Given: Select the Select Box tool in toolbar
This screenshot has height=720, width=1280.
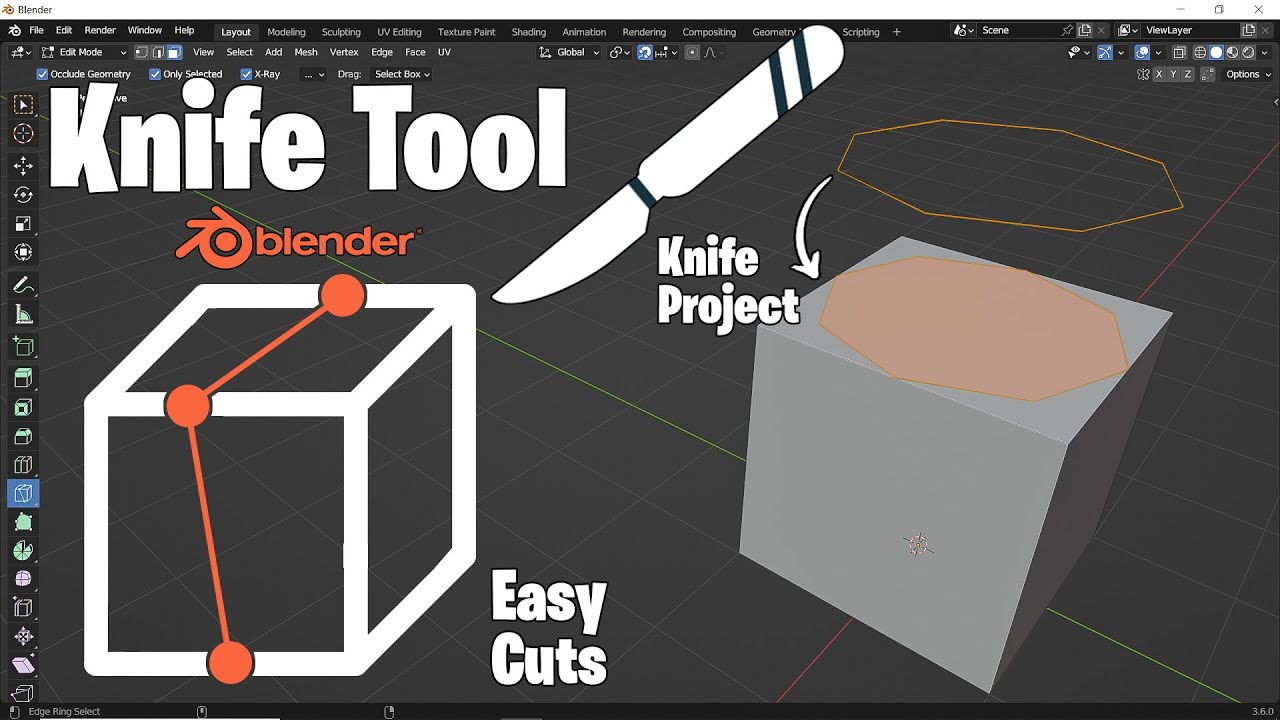Looking at the screenshot, I should coord(23,105).
